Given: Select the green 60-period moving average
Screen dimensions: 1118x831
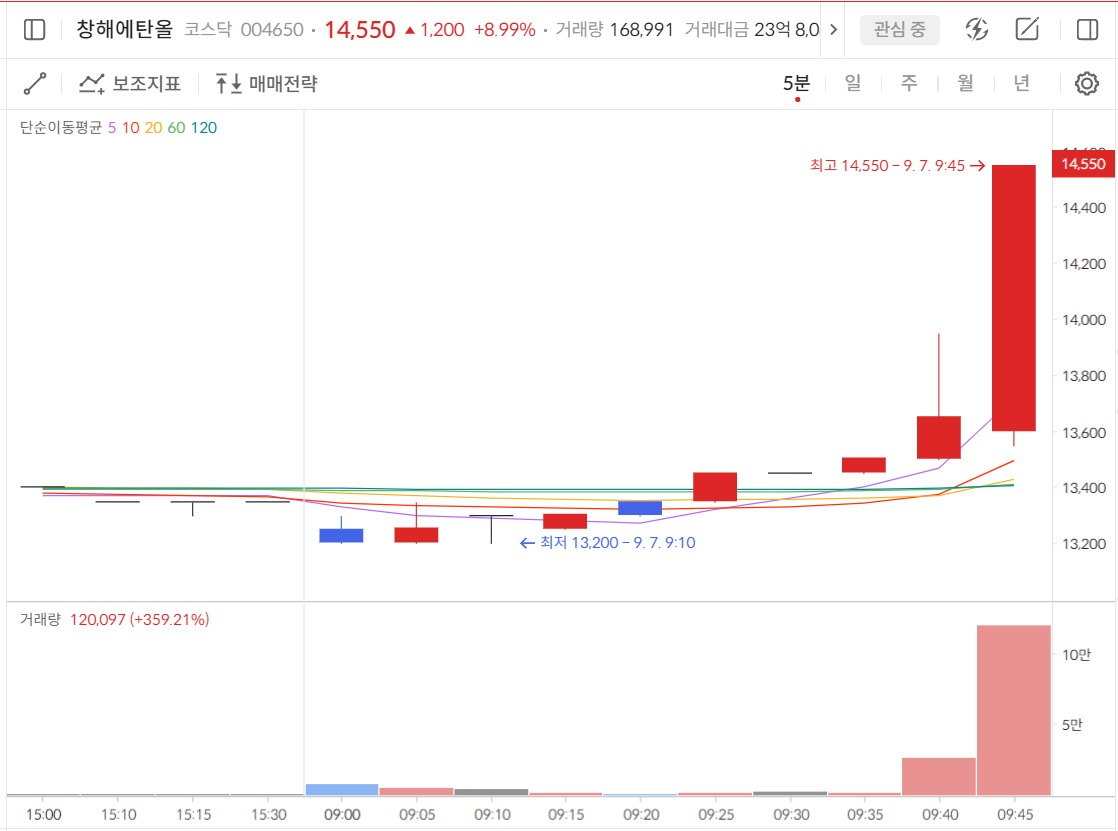Looking at the screenshot, I should click(x=176, y=128).
